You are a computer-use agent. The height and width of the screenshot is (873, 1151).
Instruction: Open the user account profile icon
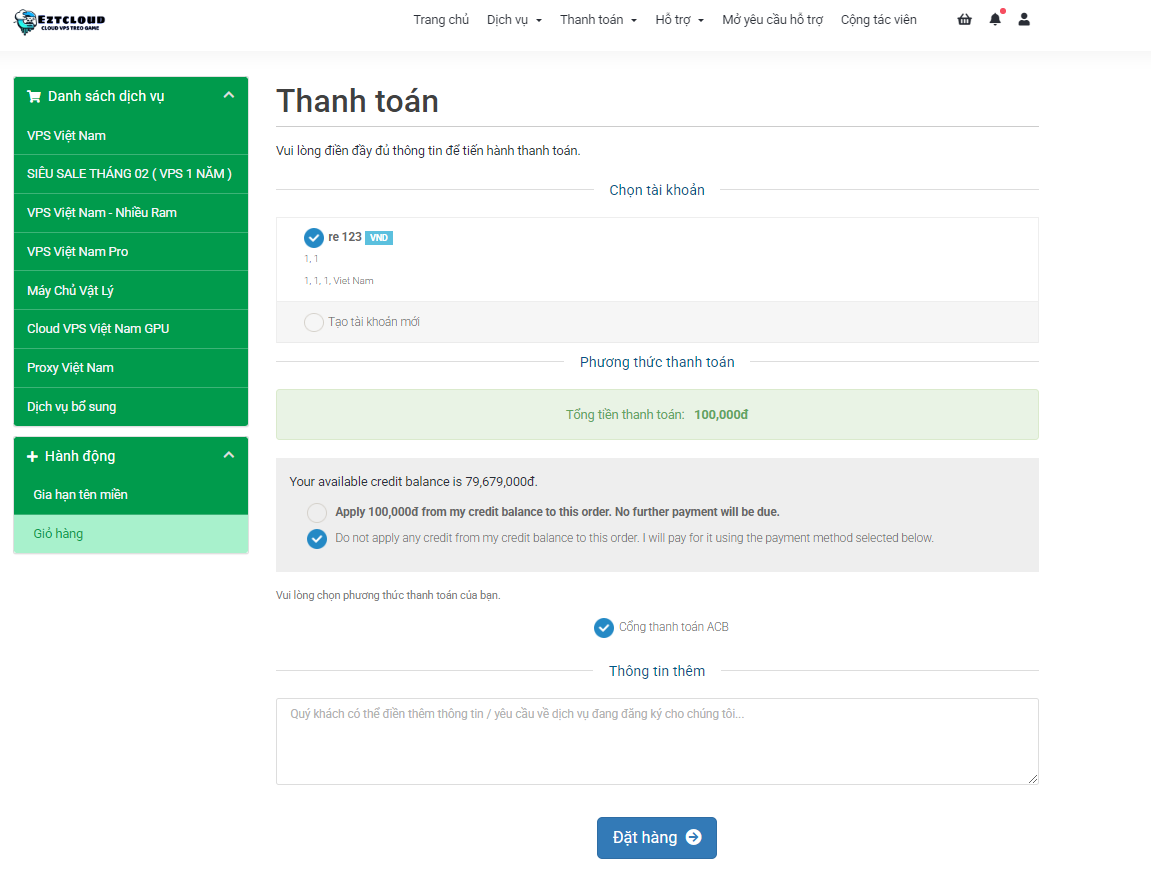tap(1024, 20)
